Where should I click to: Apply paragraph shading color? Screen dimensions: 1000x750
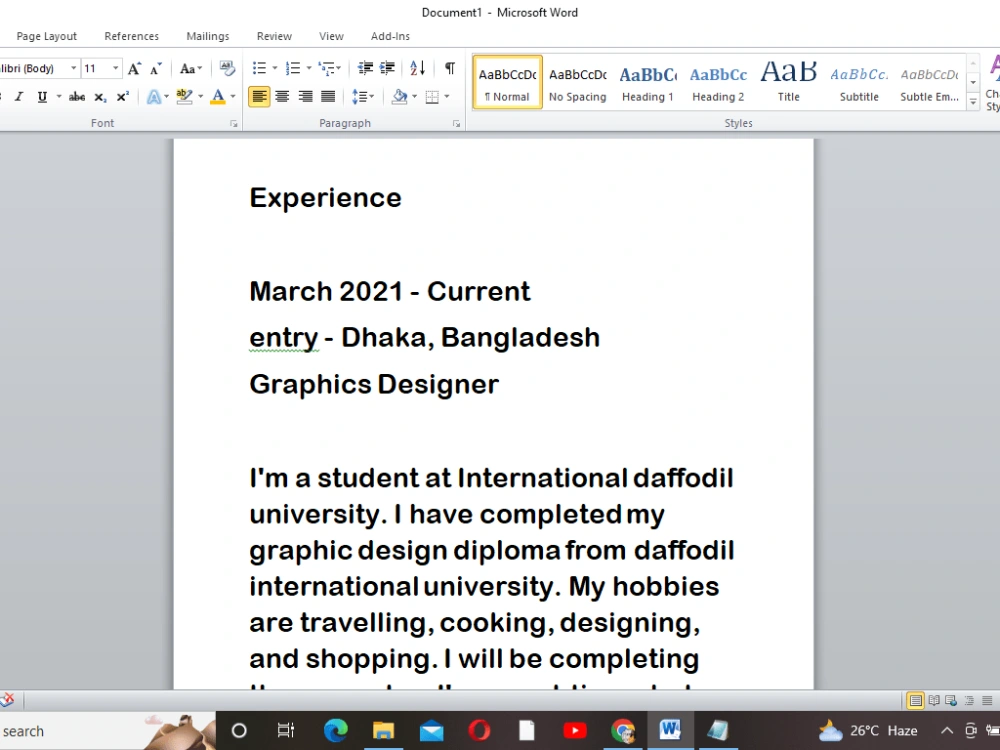point(400,97)
